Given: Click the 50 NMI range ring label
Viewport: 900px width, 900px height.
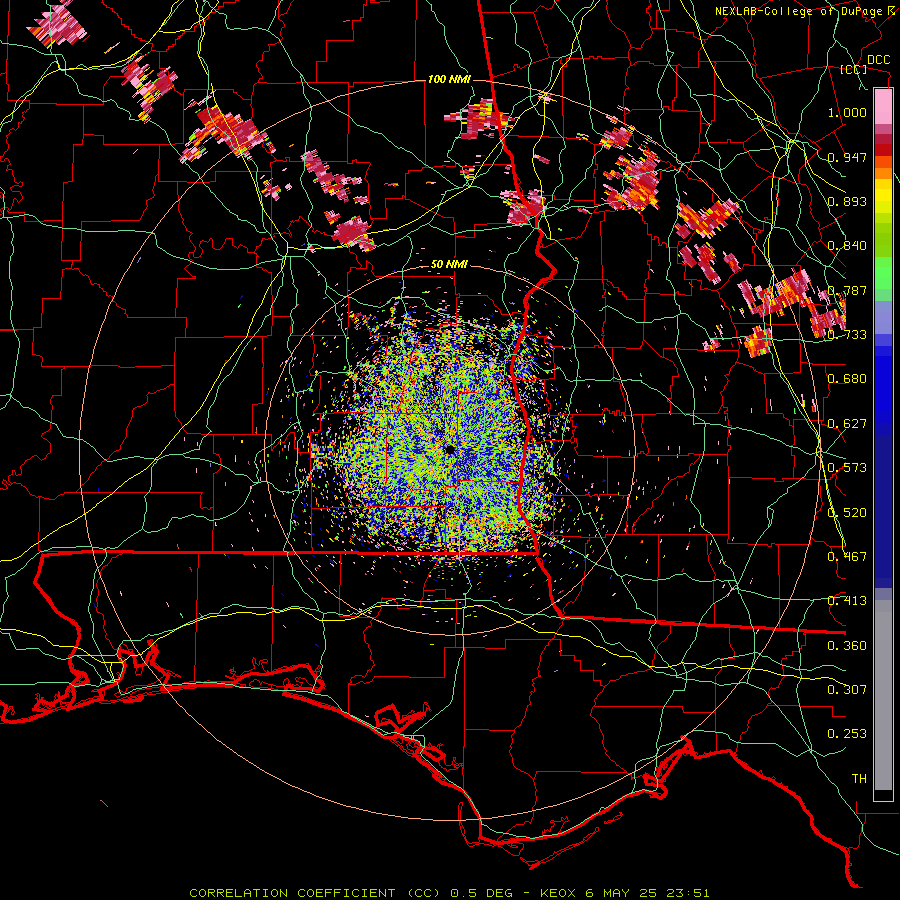Looking at the screenshot, I should [x=449, y=265].
